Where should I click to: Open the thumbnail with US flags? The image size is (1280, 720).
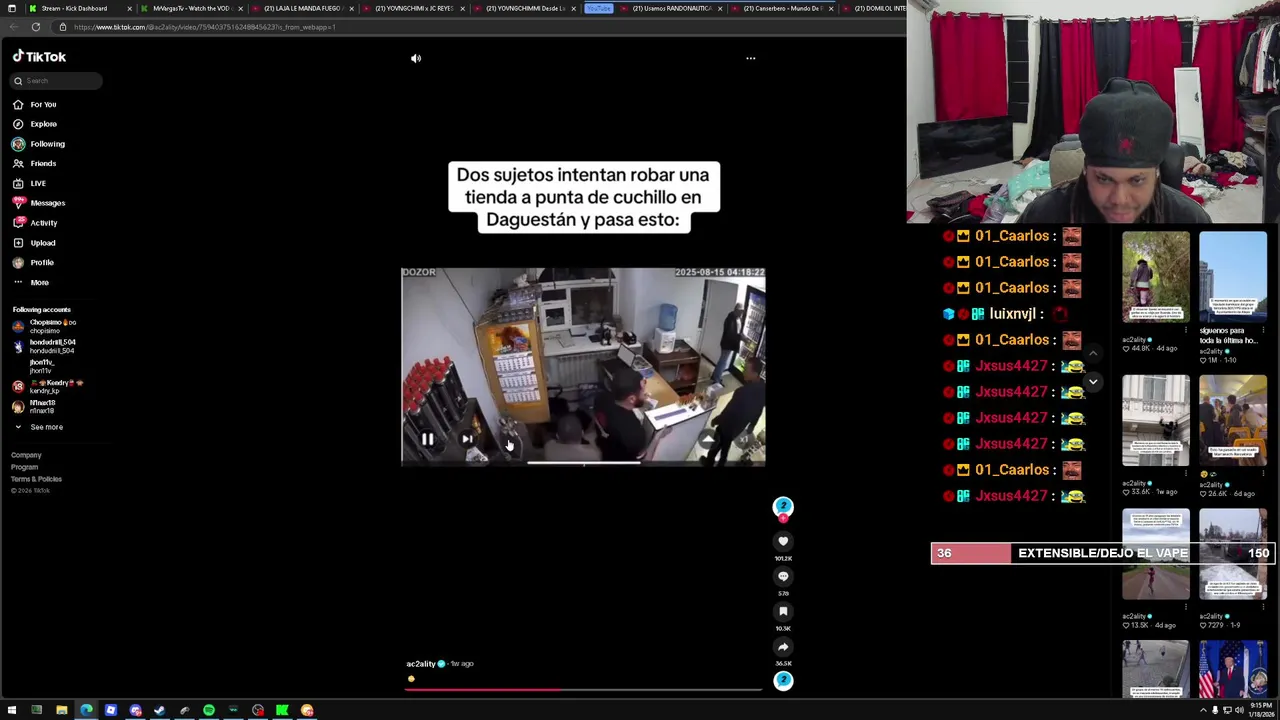(x=1233, y=668)
